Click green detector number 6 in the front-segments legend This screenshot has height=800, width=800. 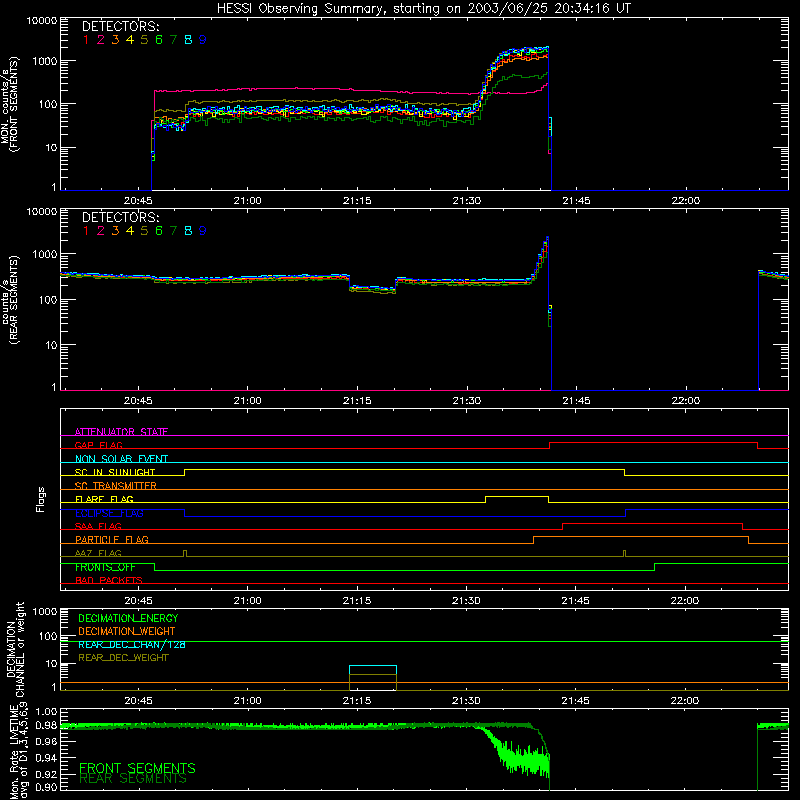(x=159, y=40)
